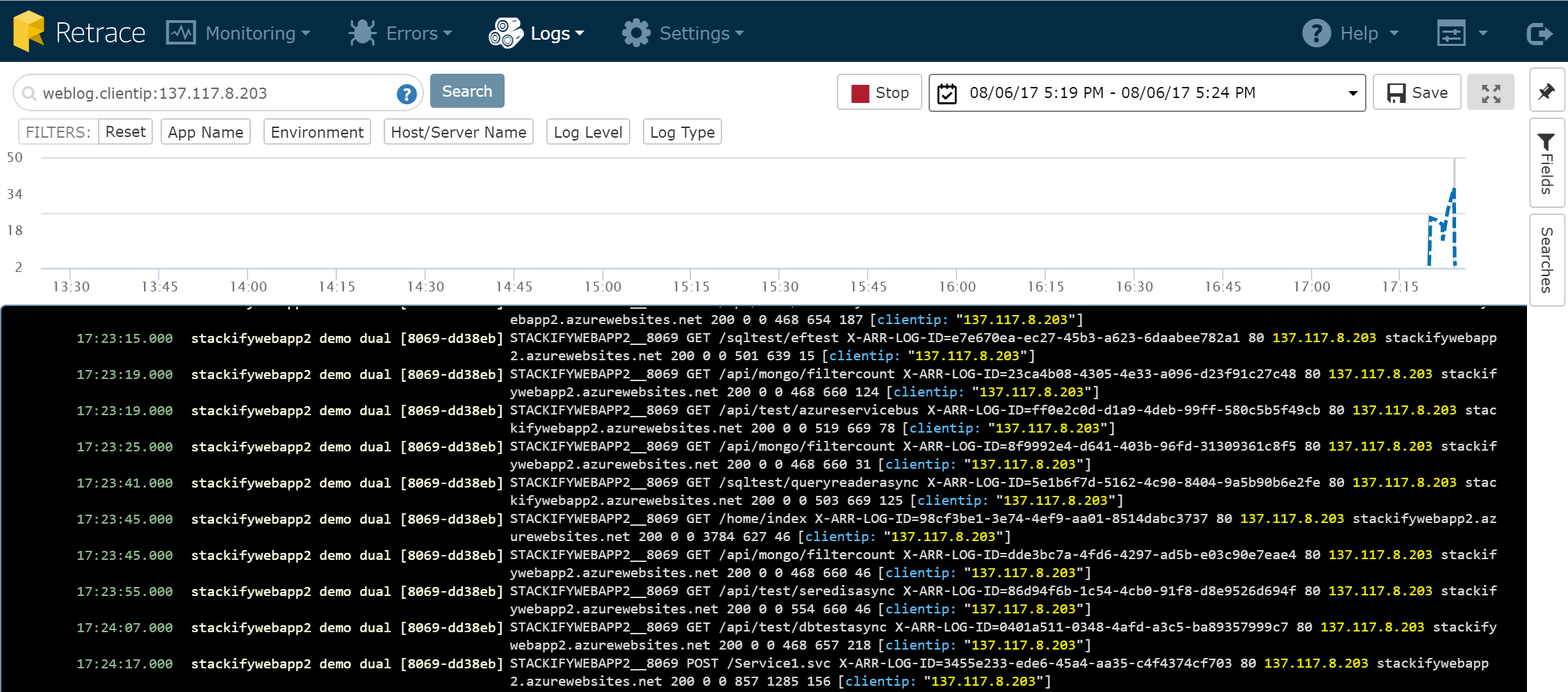This screenshot has height=692, width=1568.
Task: Reset all log filters
Action: (x=125, y=132)
